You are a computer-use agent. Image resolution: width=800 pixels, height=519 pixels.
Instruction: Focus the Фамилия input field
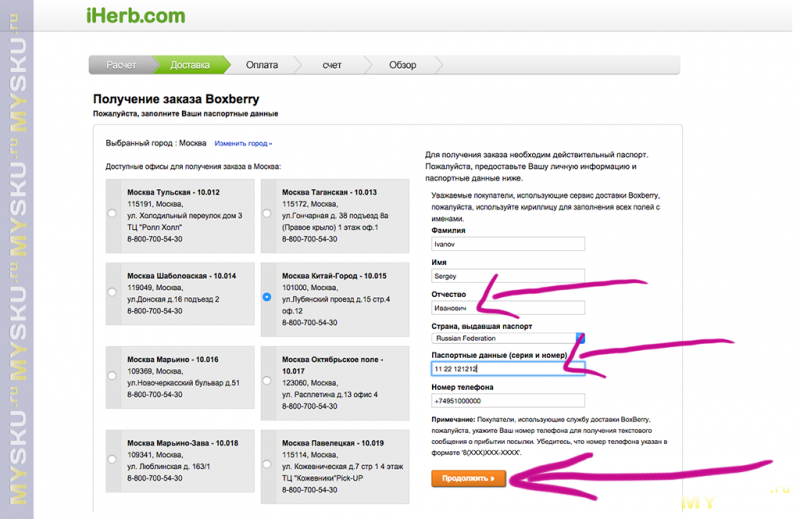508,244
